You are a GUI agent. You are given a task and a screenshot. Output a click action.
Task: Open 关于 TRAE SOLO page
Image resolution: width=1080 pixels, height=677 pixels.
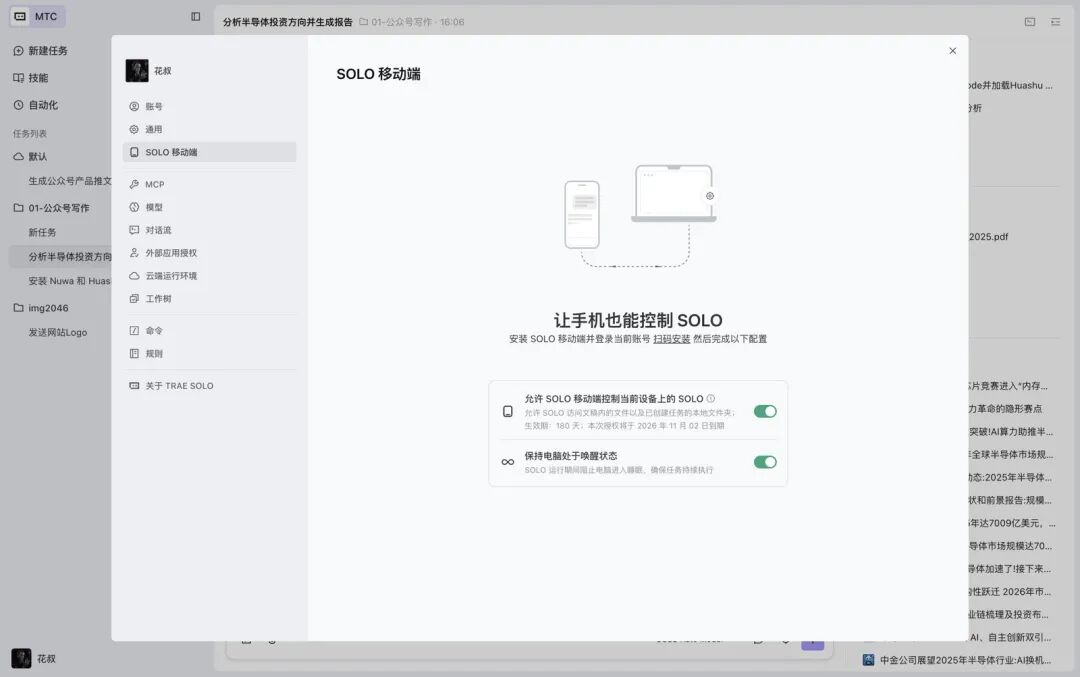coord(209,386)
